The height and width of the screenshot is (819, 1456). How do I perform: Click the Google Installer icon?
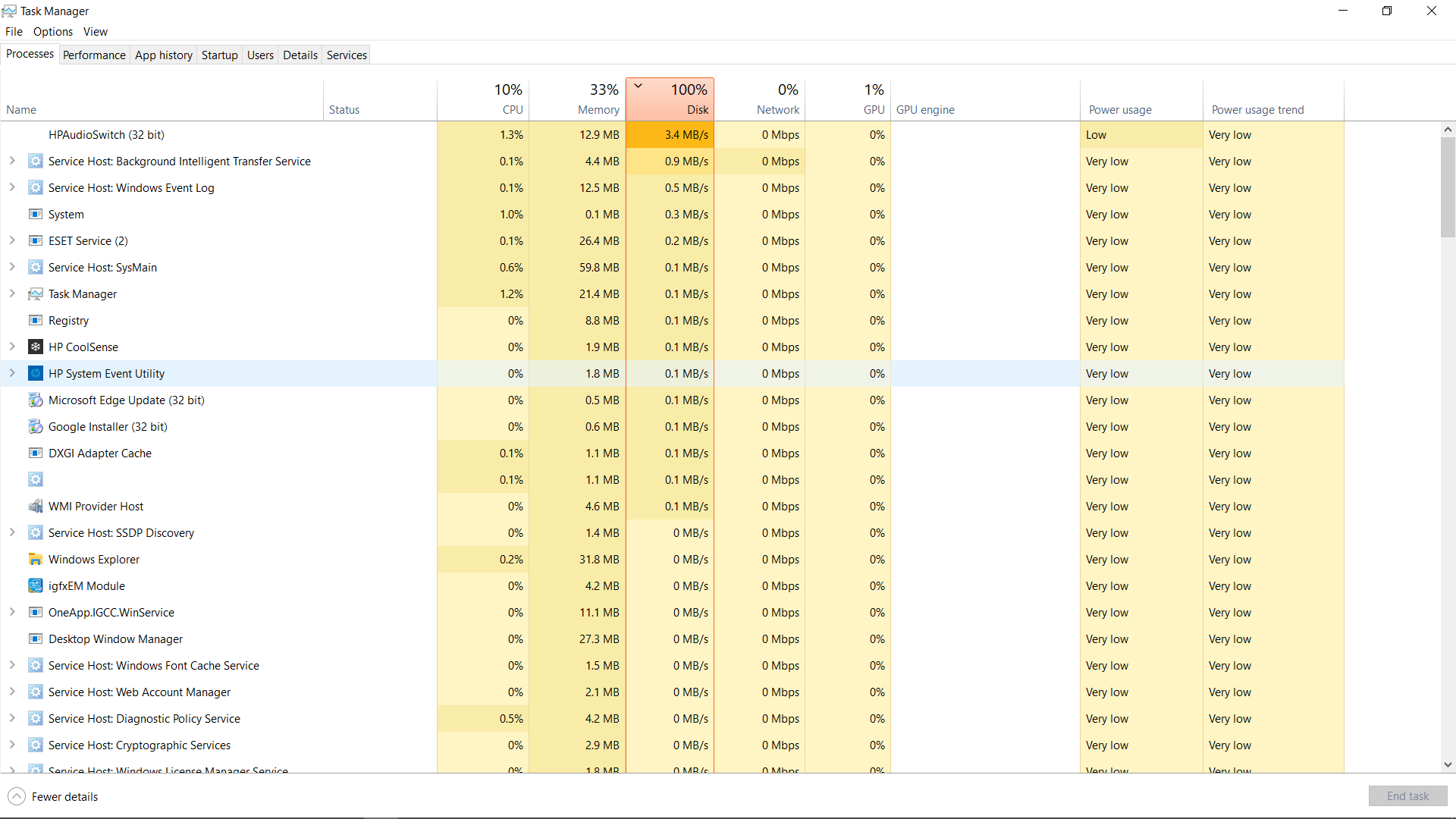(x=36, y=427)
